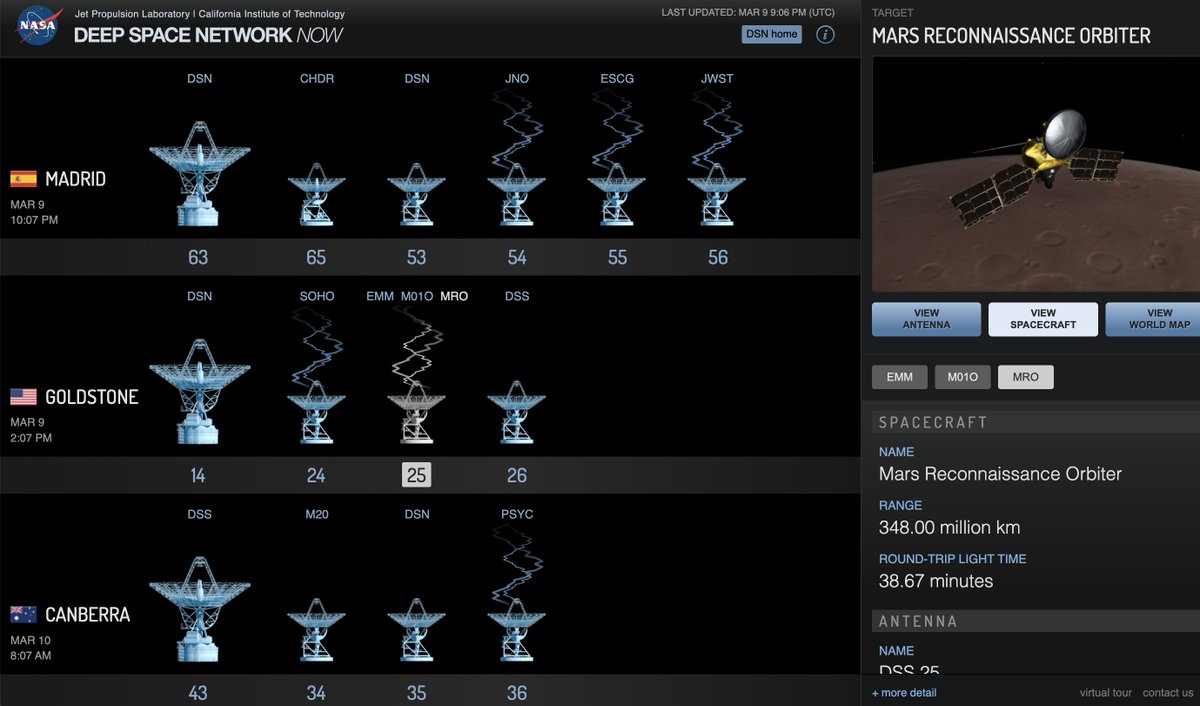Screen dimensions: 1200x706
Task: Click the NASA logo
Action: tap(39, 27)
